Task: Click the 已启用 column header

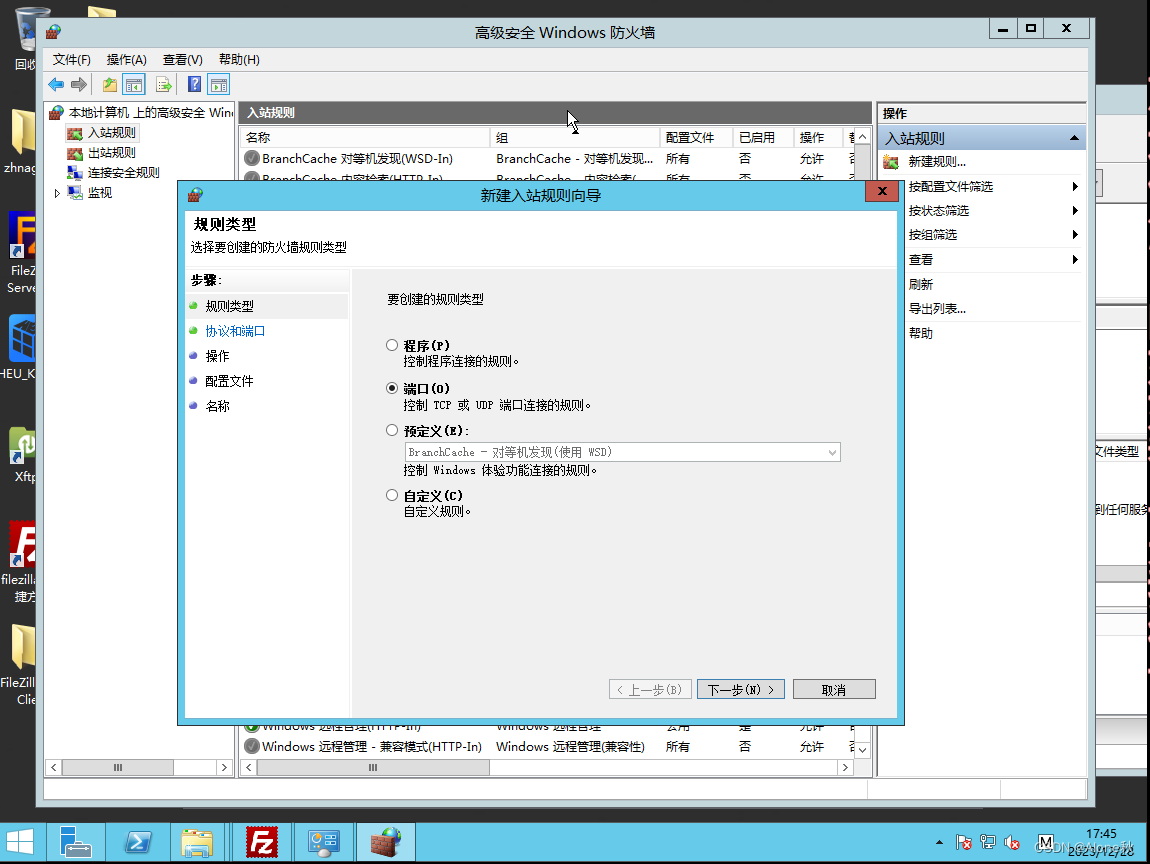Action: 763,137
